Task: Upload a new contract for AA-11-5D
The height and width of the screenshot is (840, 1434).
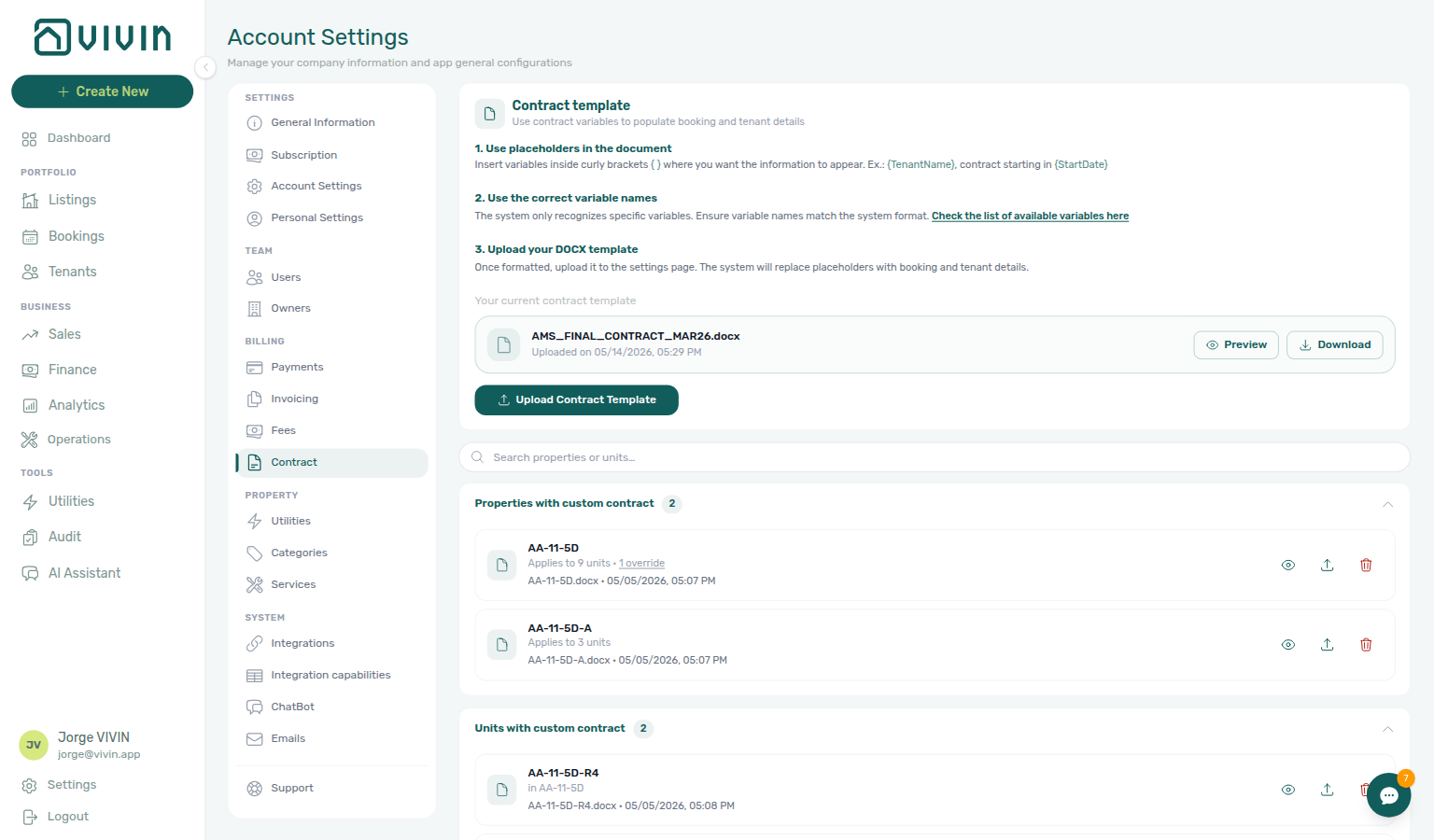Action: tap(1327, 566)
